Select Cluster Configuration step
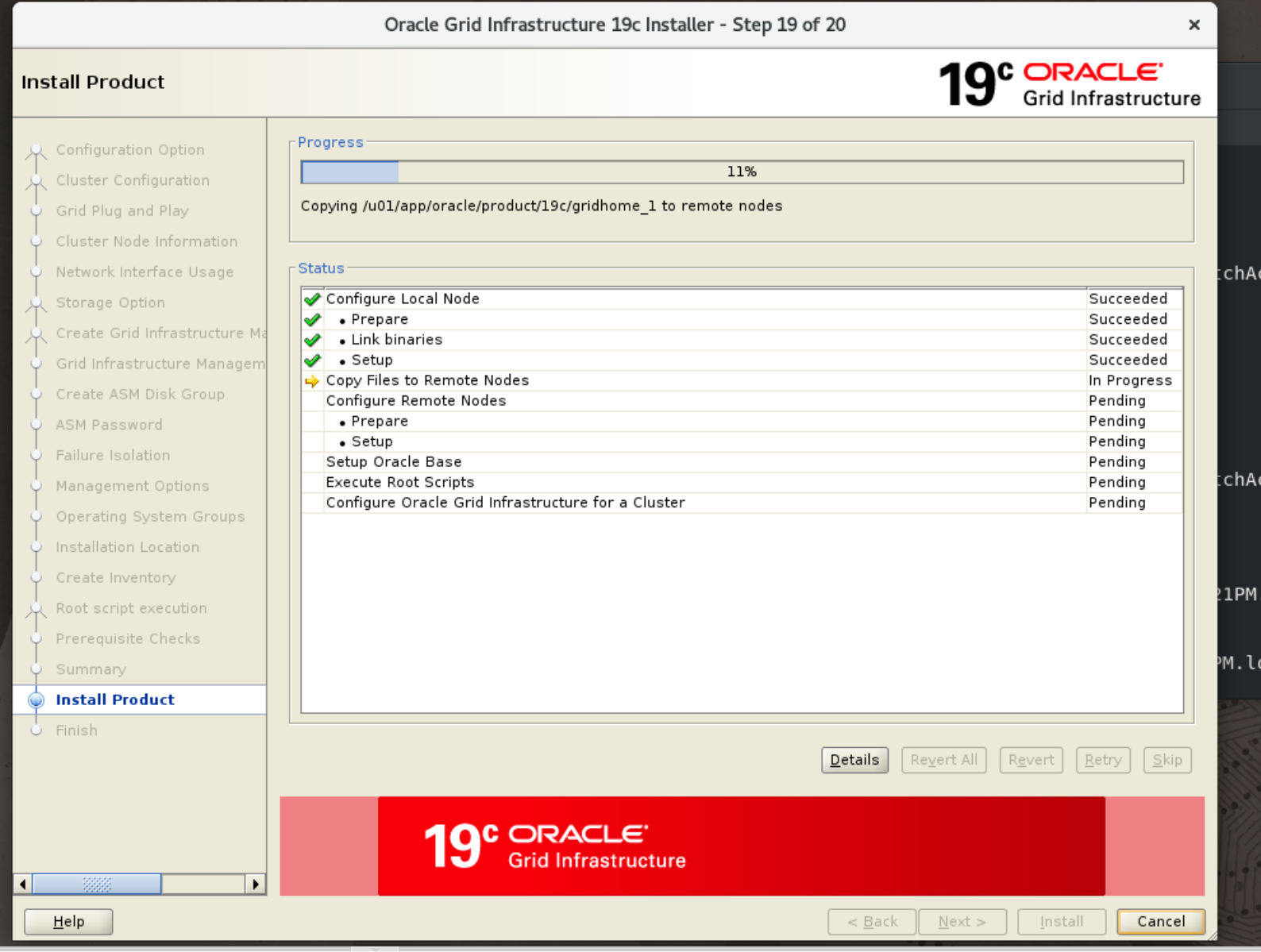The image size is (1261, 952). click(133, 181)
